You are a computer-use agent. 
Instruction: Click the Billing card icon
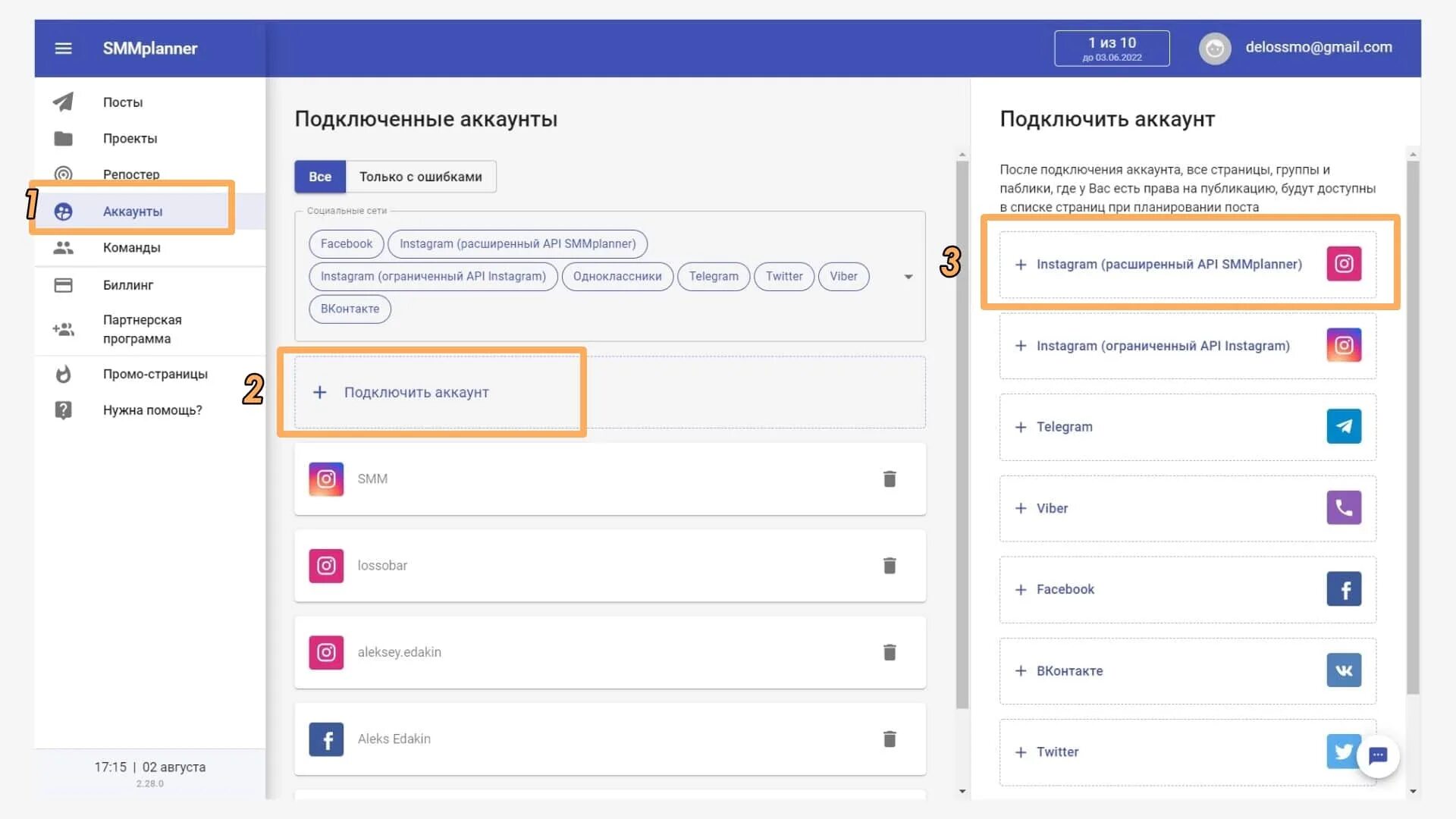coord(64,285)
